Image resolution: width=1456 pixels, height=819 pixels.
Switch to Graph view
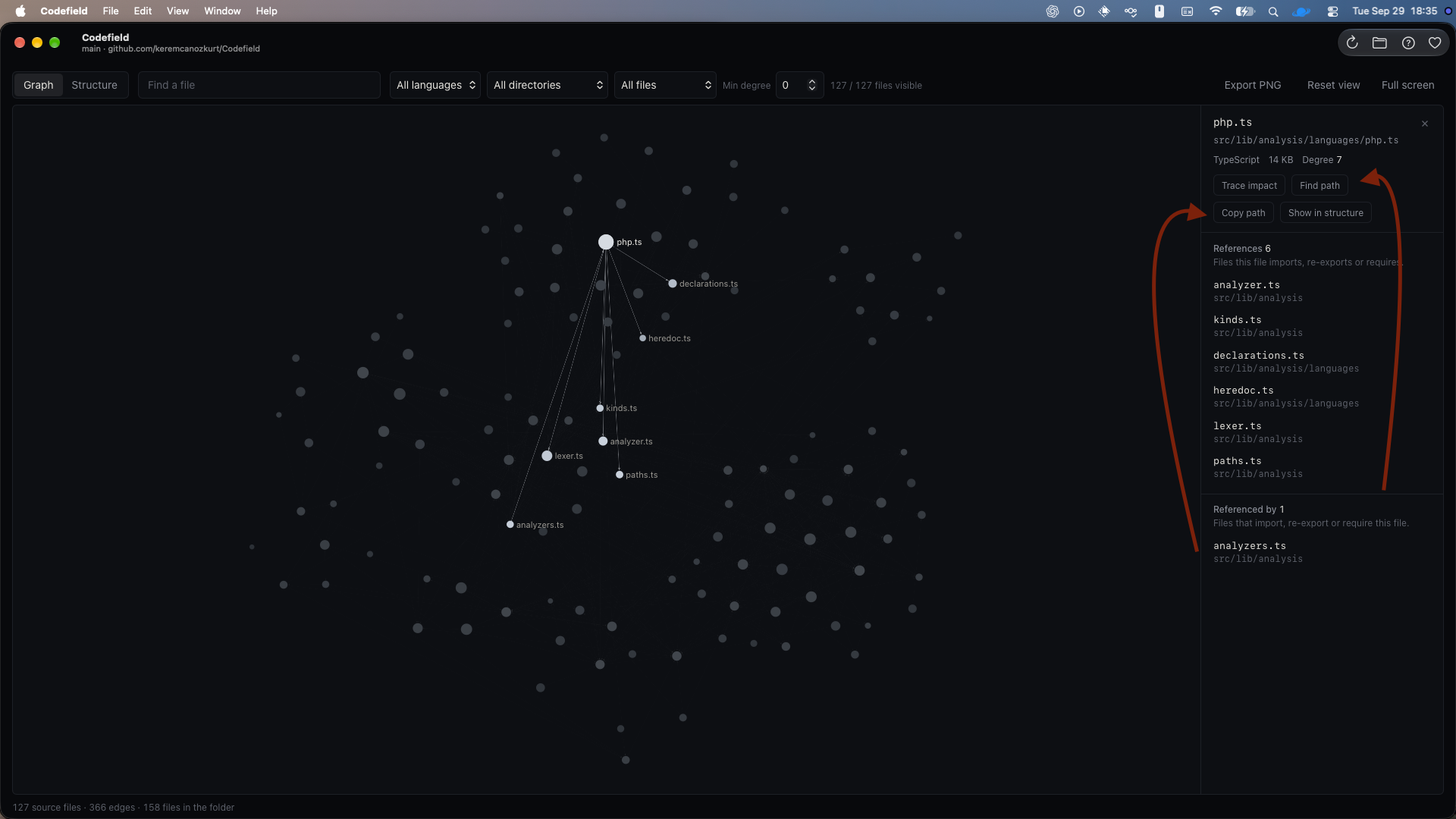click(x=38, y=85)
